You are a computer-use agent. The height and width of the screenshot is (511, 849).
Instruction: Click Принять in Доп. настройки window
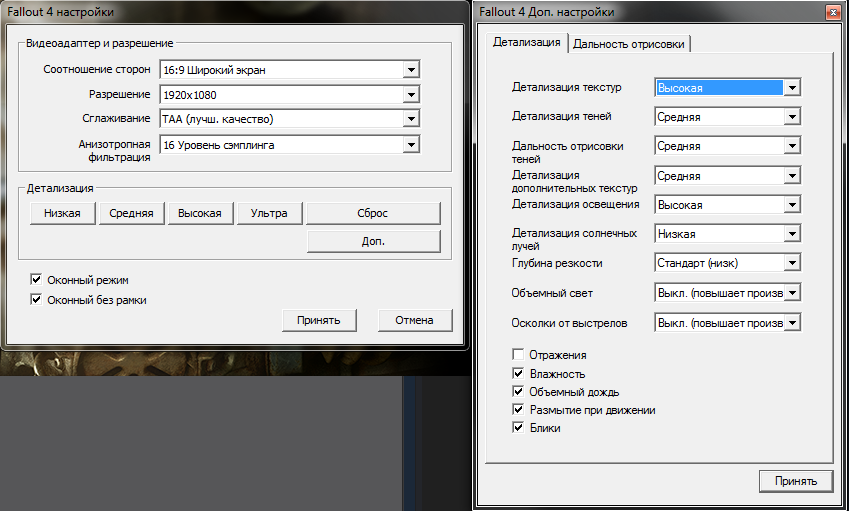(x=795, y=481)
